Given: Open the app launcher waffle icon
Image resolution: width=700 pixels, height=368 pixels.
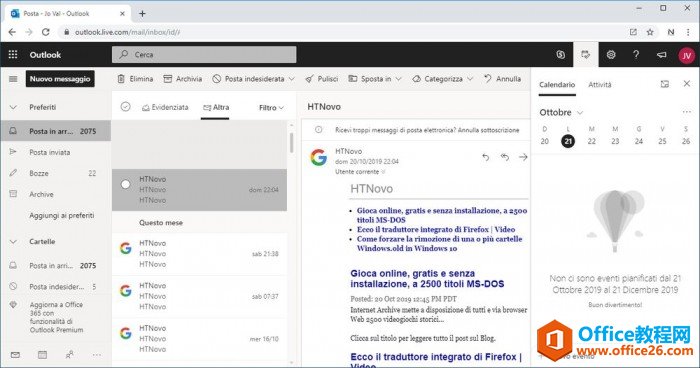Looking at the screenshot, I should coord(13,54).
